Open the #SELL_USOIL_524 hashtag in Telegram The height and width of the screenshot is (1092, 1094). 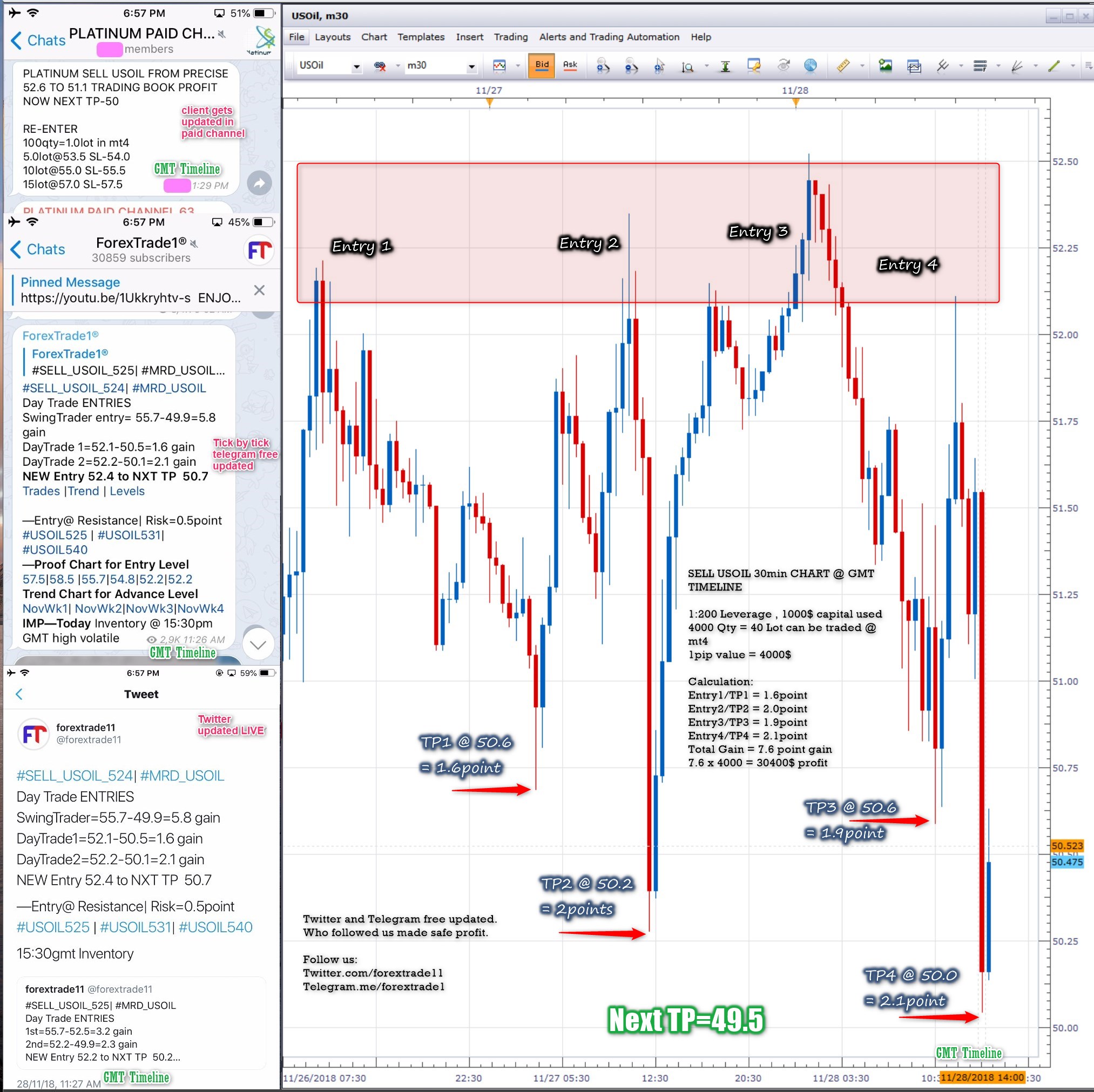(73, 388)
